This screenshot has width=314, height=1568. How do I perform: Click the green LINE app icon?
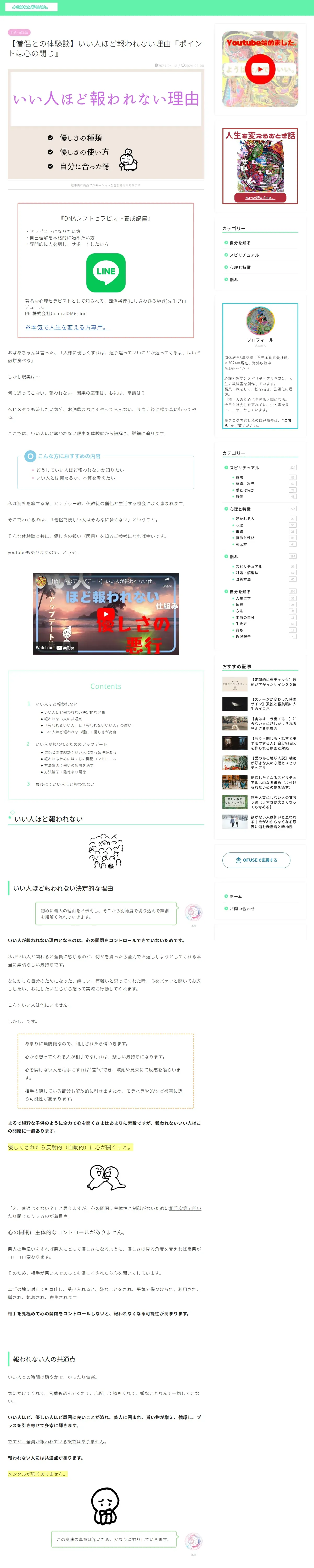coord(106,273)
